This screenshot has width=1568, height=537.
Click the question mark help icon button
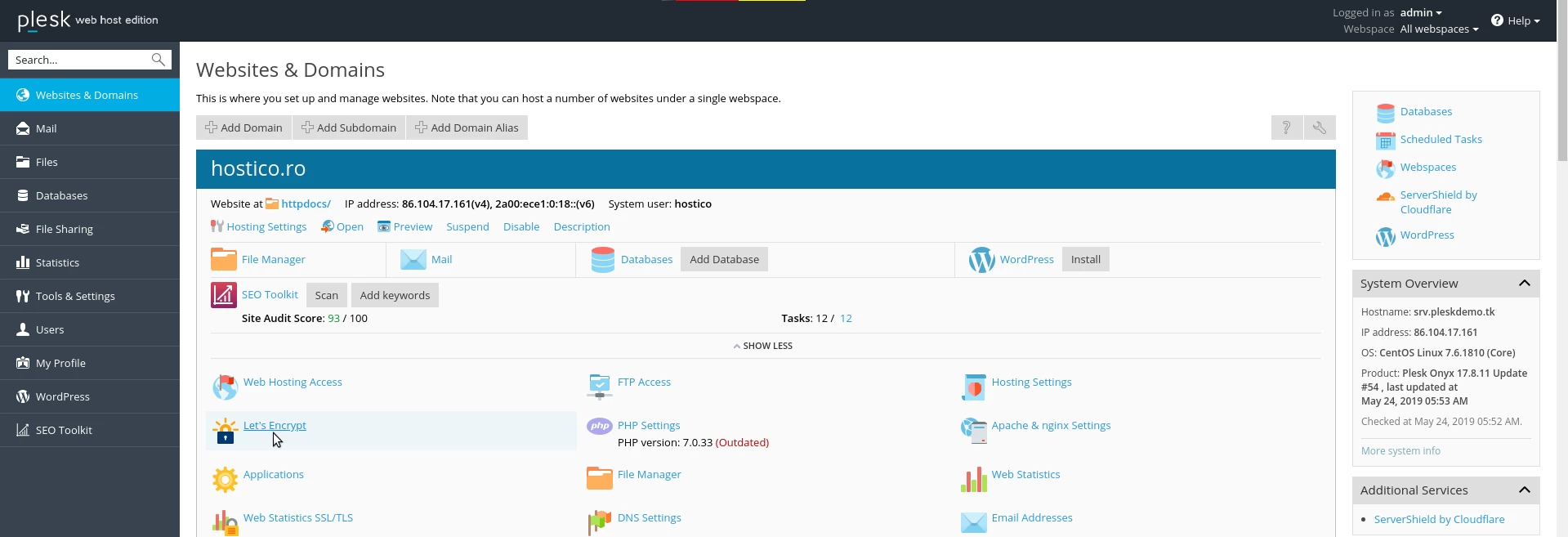[x=1286, y=128]
